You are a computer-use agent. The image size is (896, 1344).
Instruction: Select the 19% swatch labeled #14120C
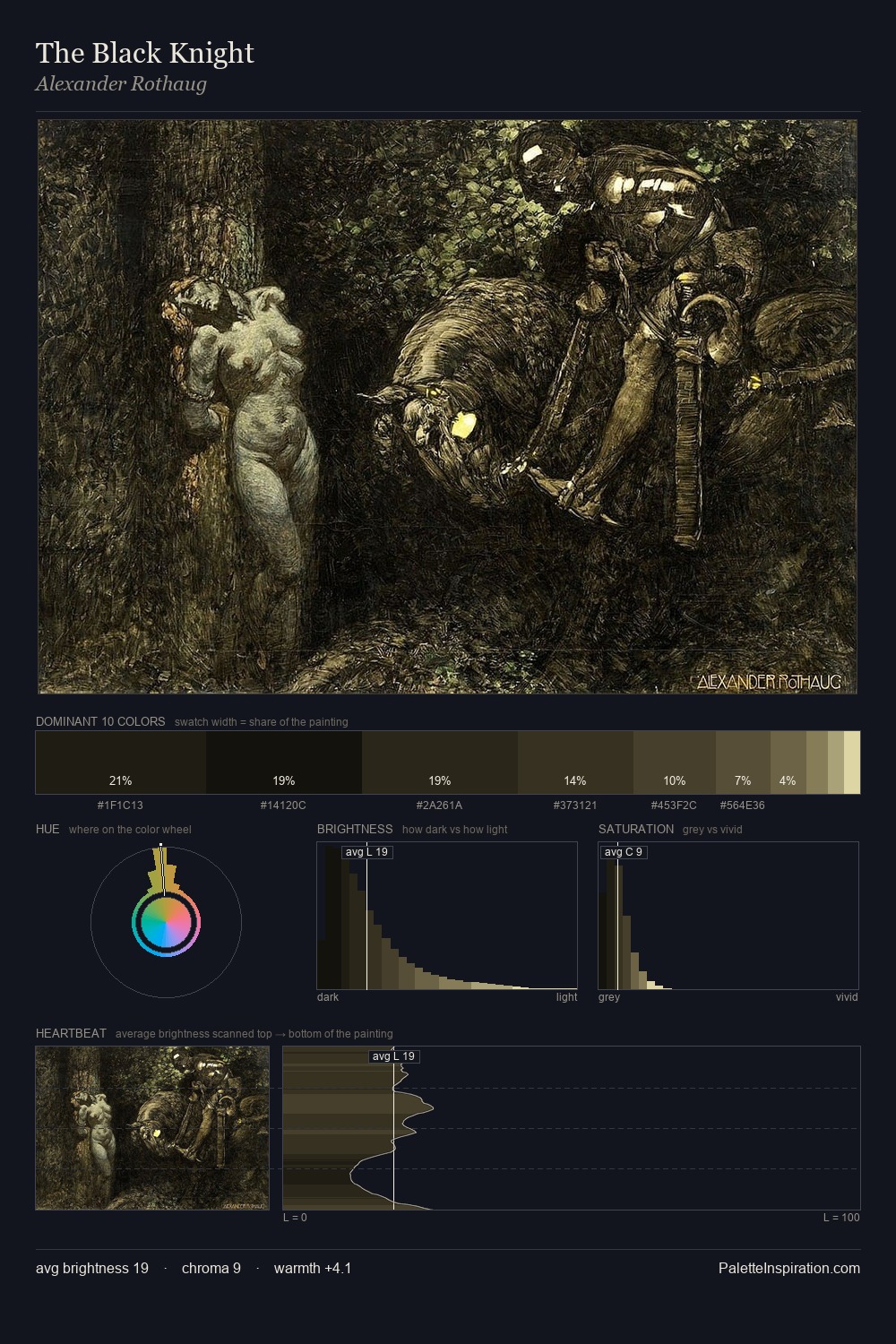[x=284, y=762]
